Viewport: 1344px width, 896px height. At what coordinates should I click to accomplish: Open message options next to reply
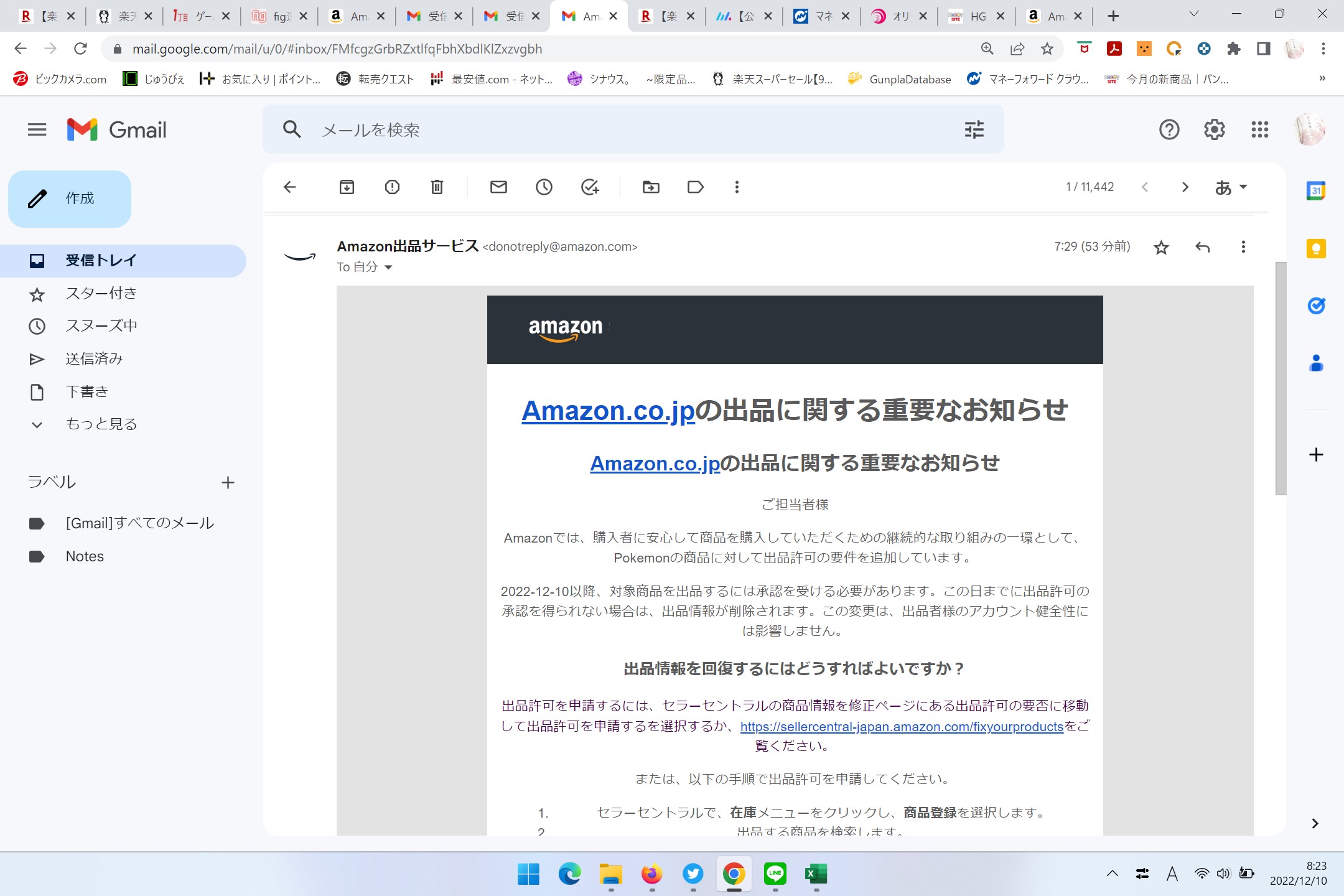1243,248
